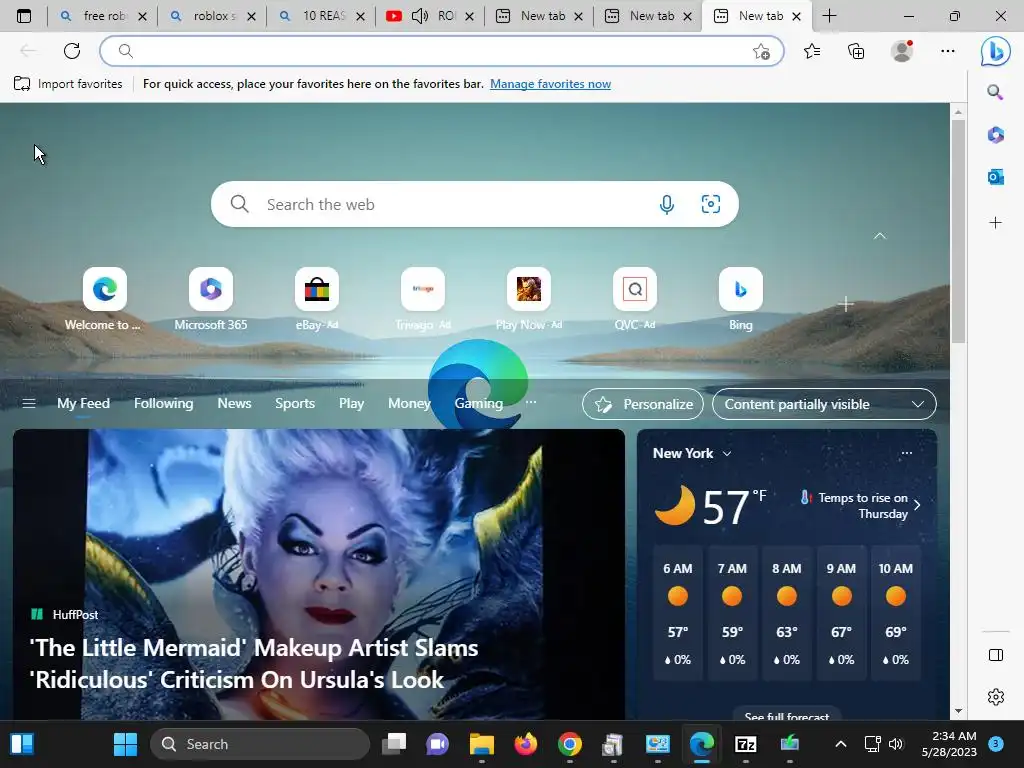This screenshot has width=1024, height=768.
Task: Click See full forecast
Action: pos(786,716)
